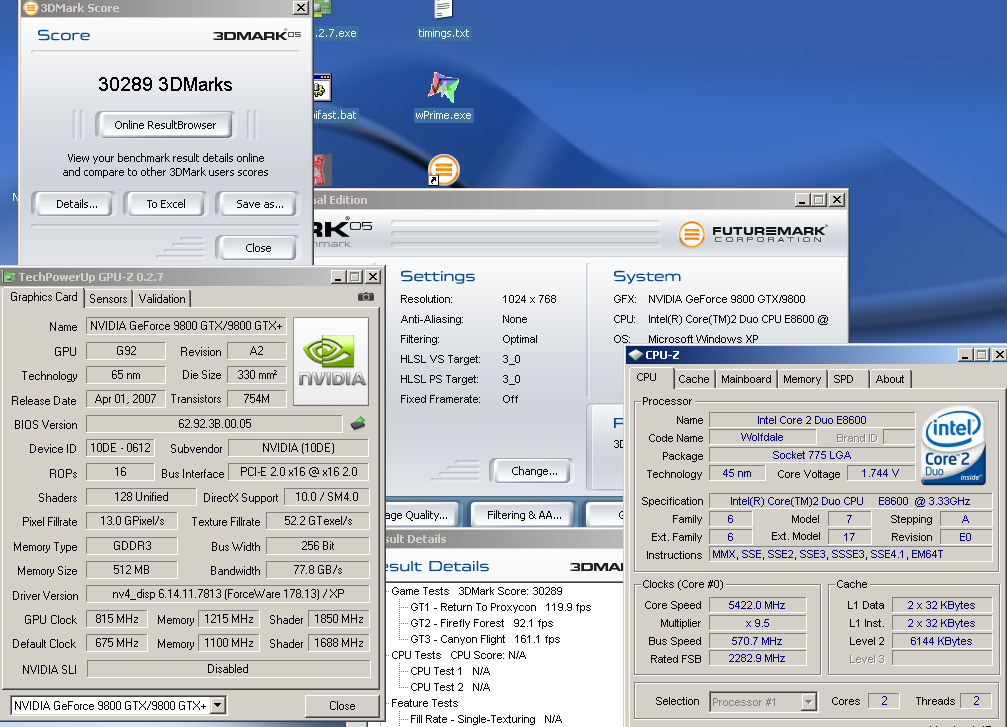The height and width of the screenshot is (727, 1007).
Task: Click the CPU-Z title bar icon
Action: tap(636, 355)
